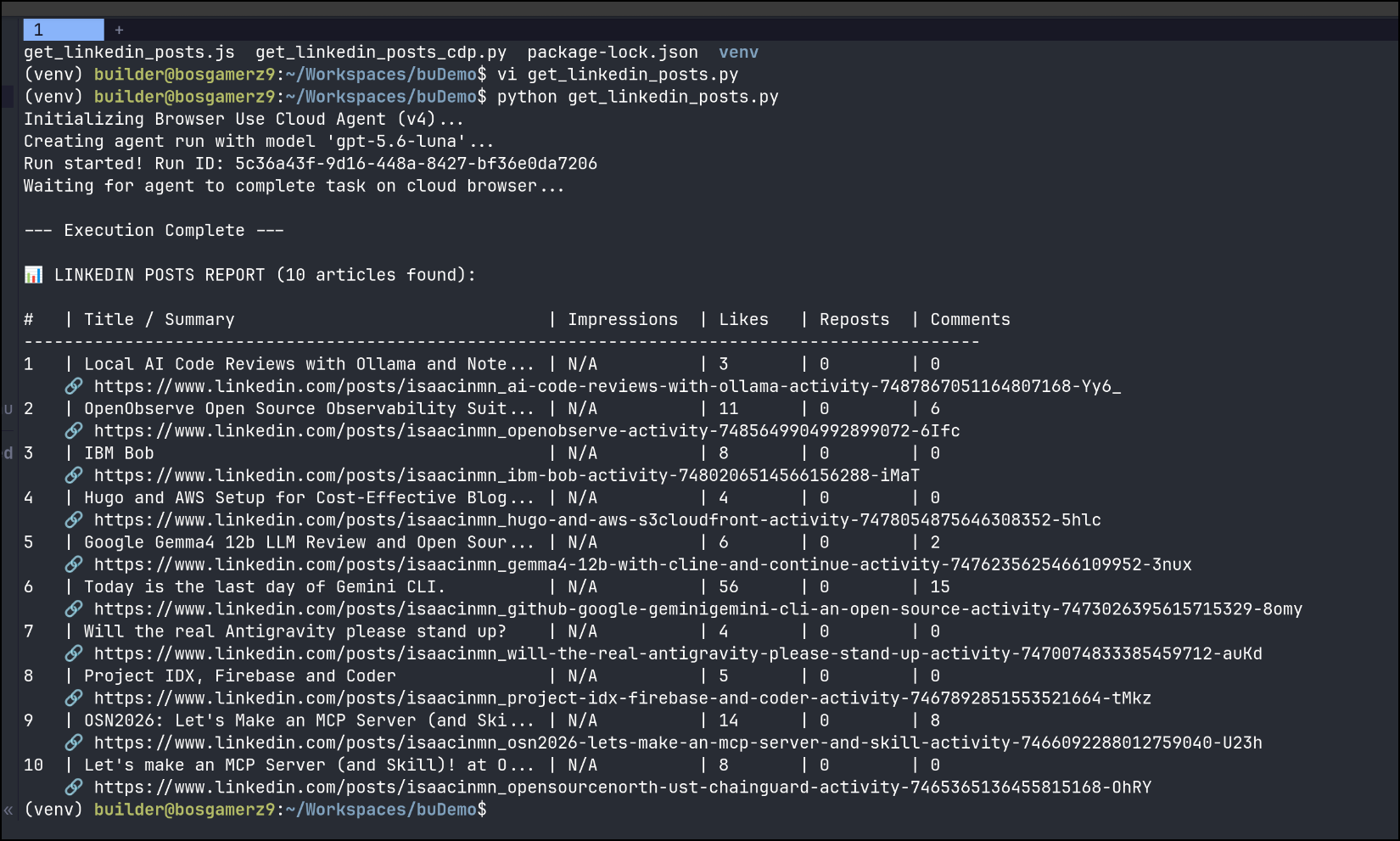Viewport: 1400px width, 841px height.
Task: Click the link icon beside the osn2026 URL
Action: (75, 743)
